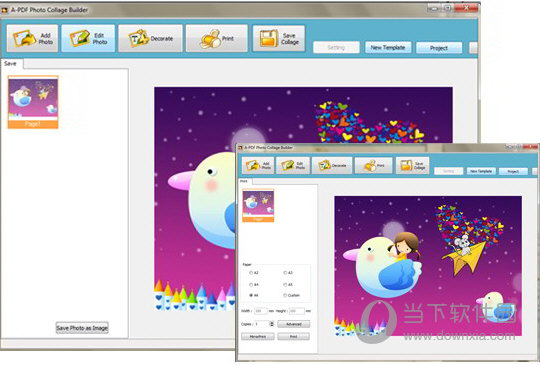Click Print in the back window toolbar
The width and height of the screenshot is (540, 365).
pos(217,38)
